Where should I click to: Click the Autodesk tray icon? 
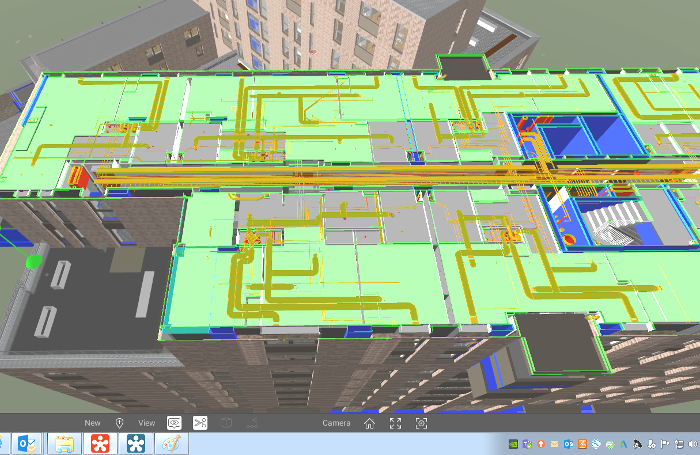click(624, 444)
